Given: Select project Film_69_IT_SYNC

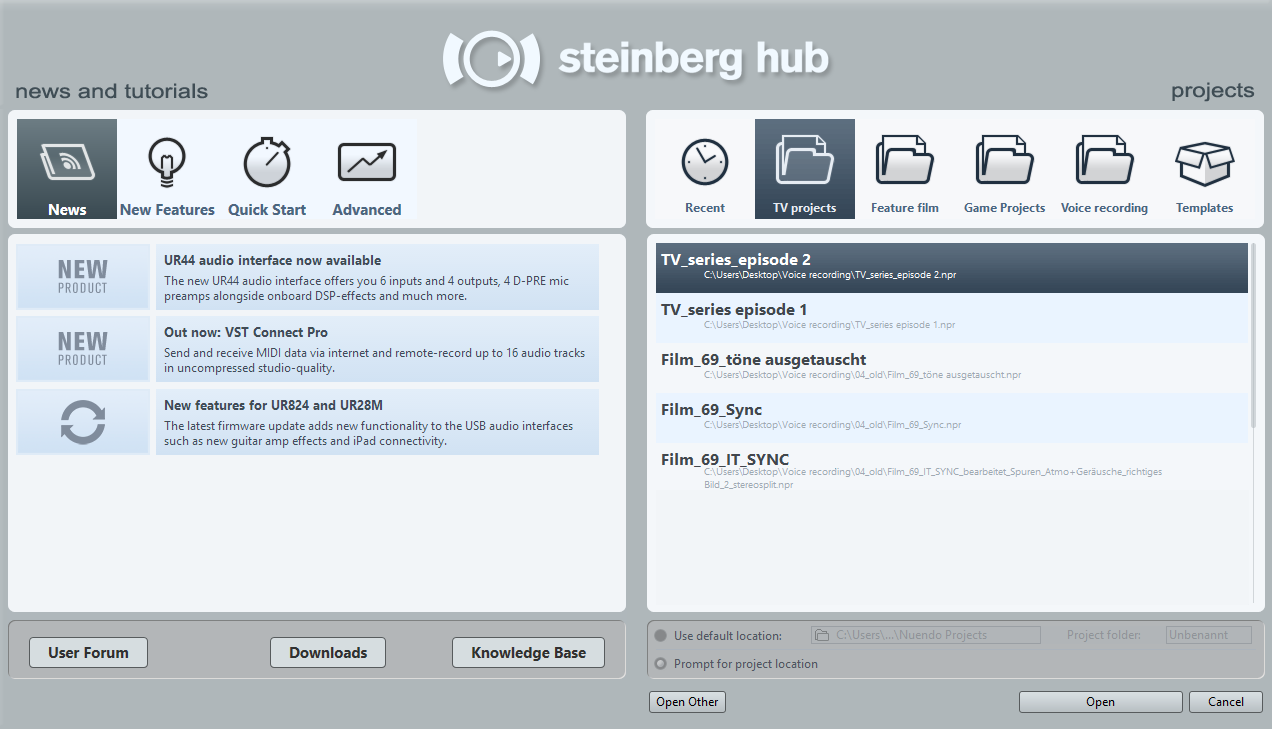Looking at the screenshot, I should (x=952, y=470).
